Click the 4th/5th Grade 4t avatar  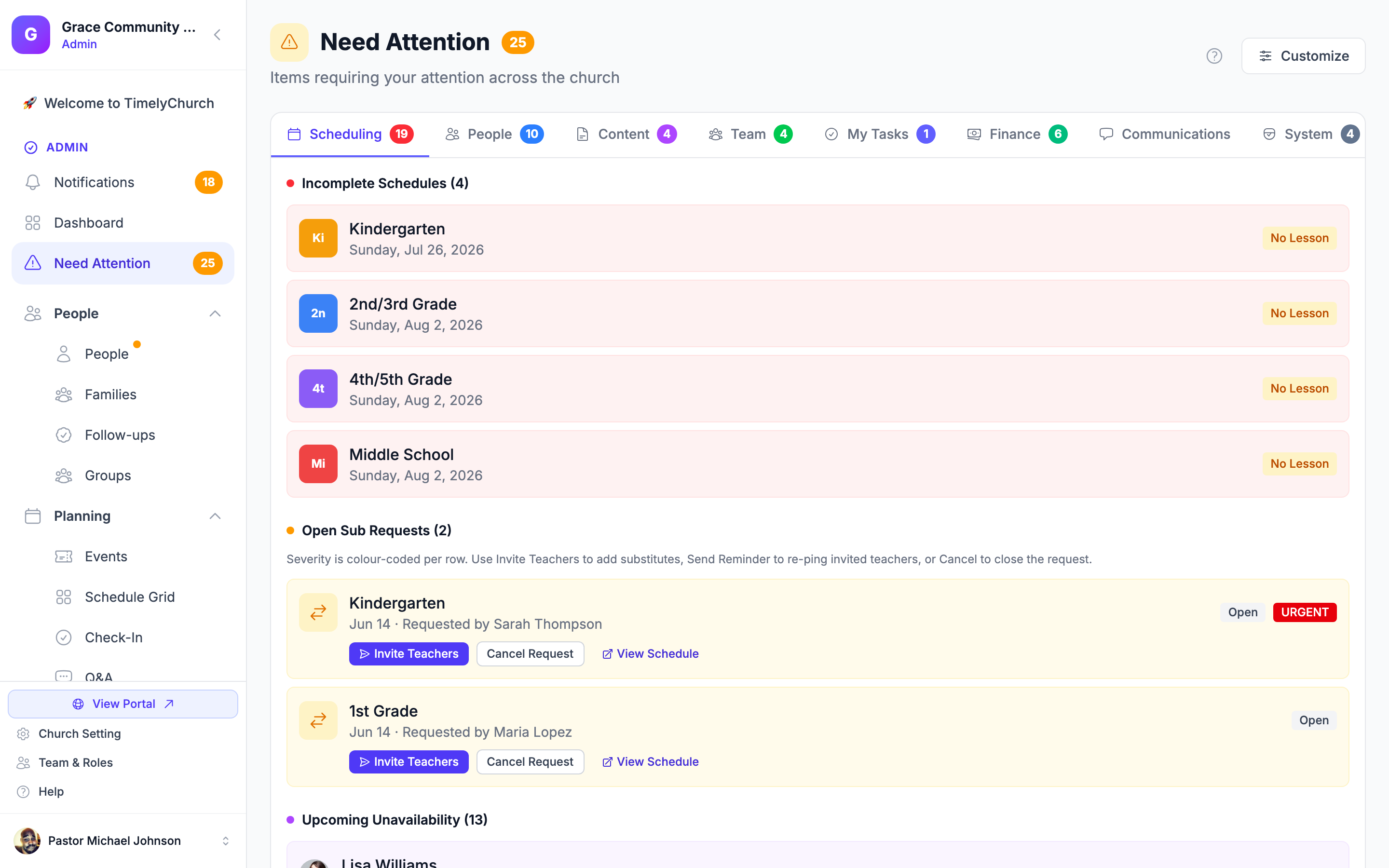[318, 388]
